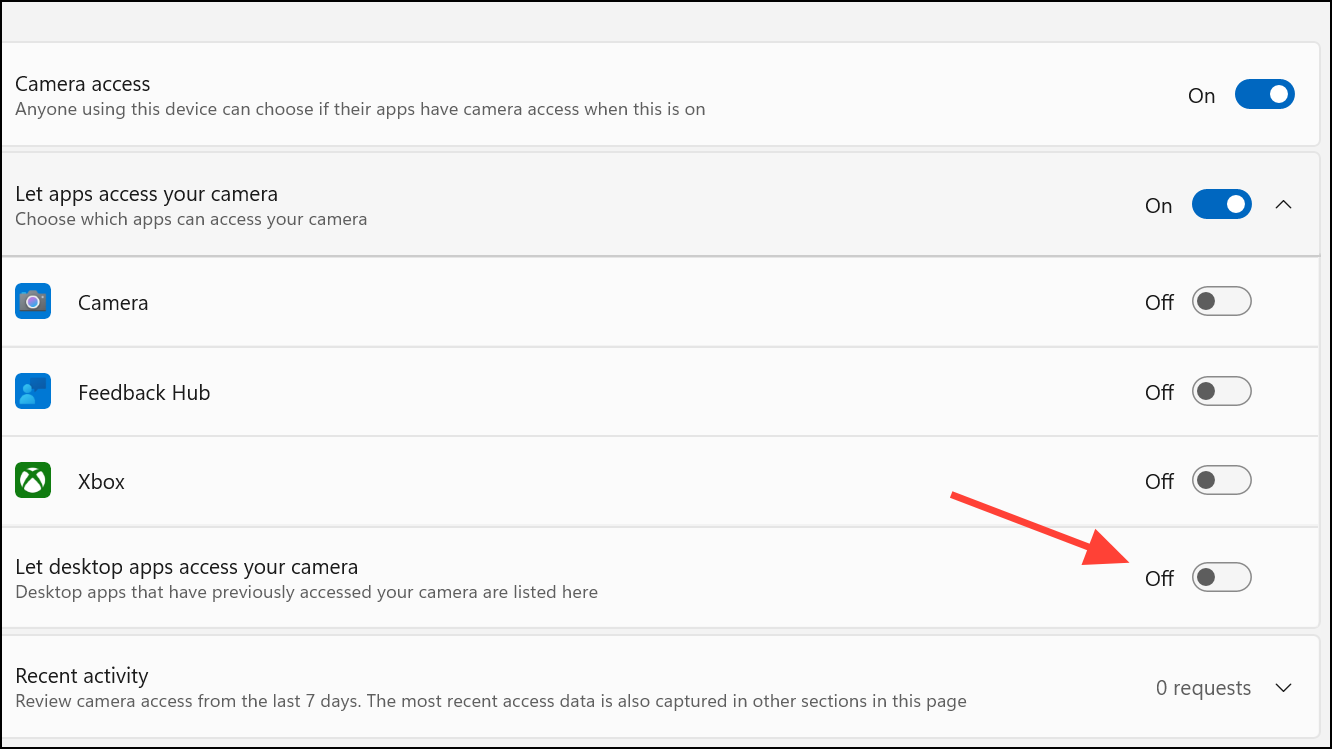The image size is (1332, 749).
Task: Disable the Let apps access your camera switch
Action: click(1222, 205)
